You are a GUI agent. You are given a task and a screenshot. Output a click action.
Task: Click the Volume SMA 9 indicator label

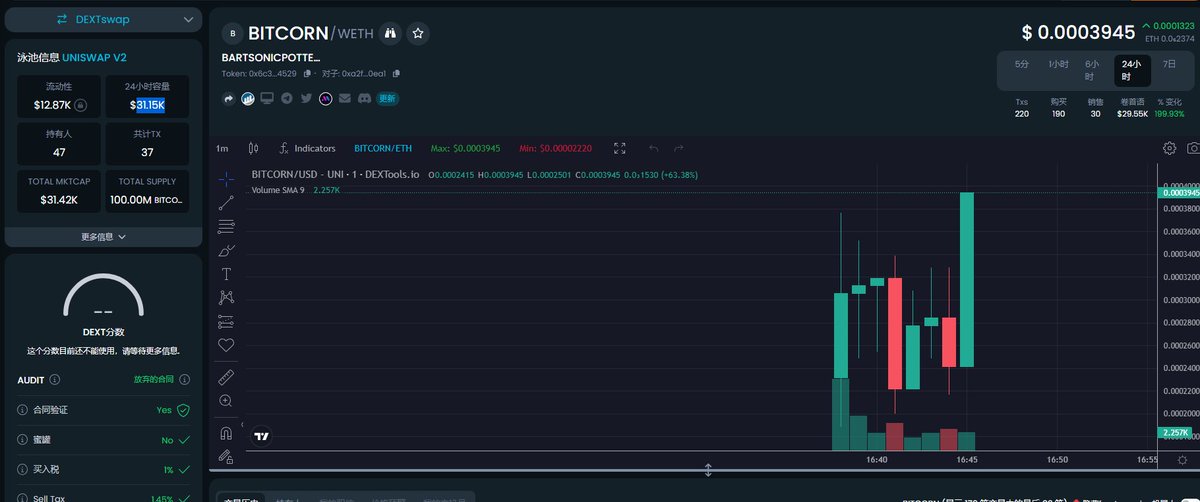point(278,190)
